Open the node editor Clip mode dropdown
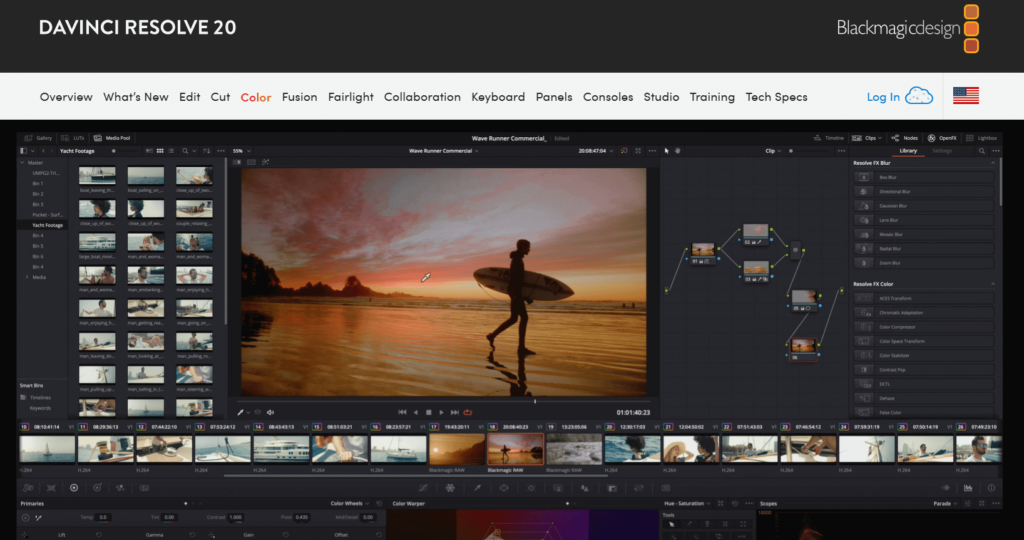The image size is (1024, 540). [x=773, y=151]
